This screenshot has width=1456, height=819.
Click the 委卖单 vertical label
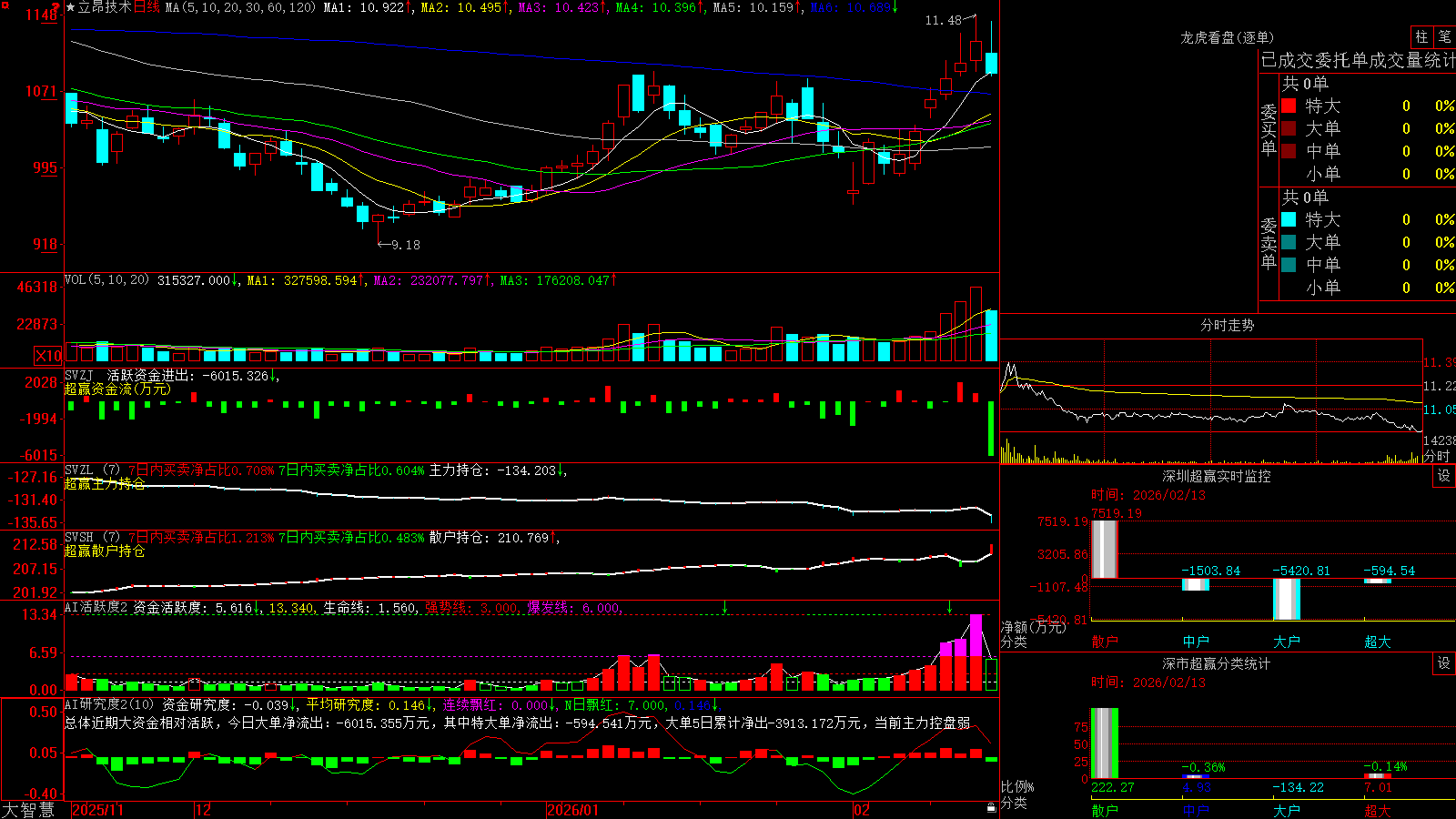point(1269,243)
